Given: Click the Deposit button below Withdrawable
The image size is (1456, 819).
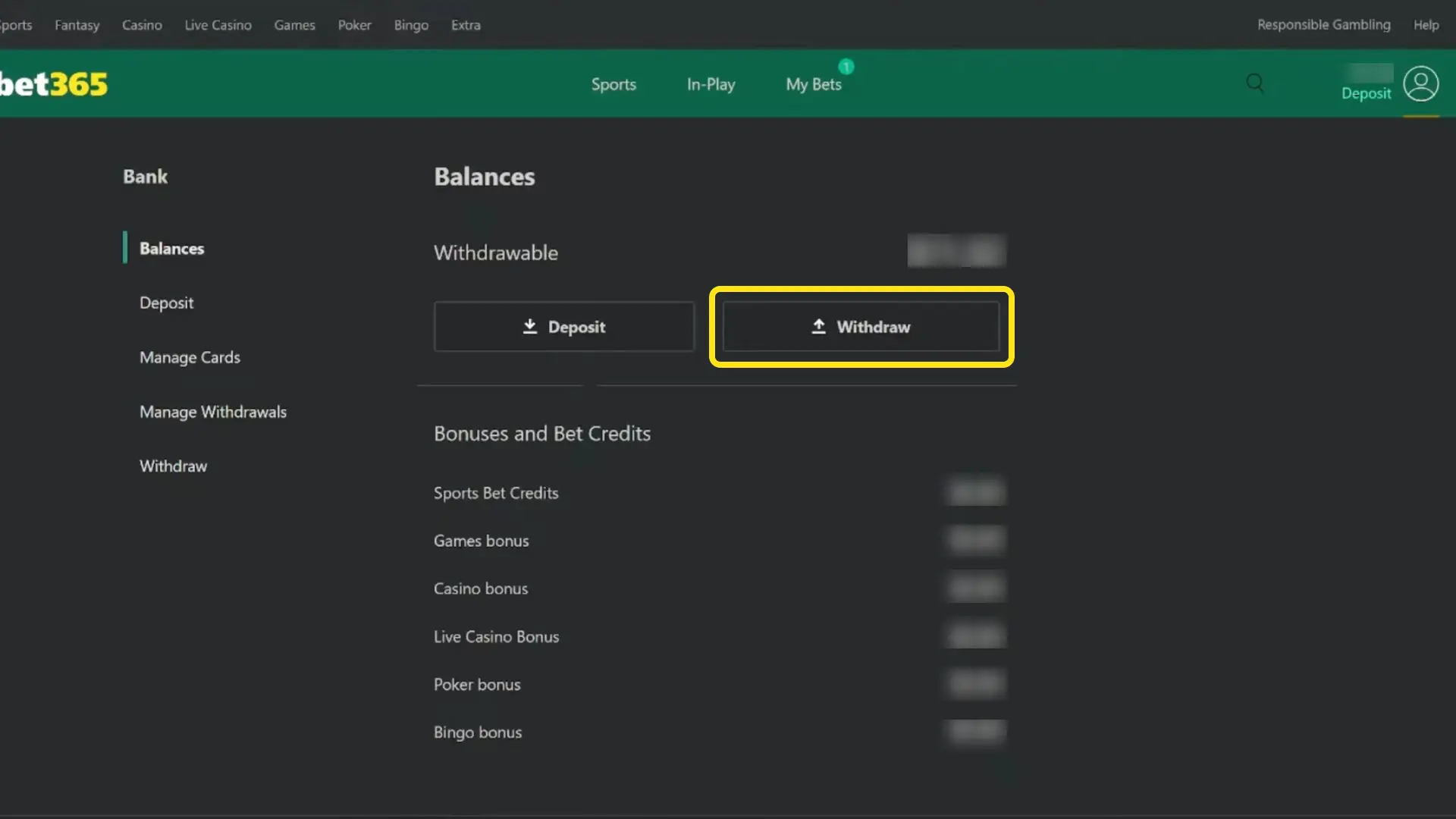Looking at the screenshot, I should pyautogui.click(x=563, y=327).
